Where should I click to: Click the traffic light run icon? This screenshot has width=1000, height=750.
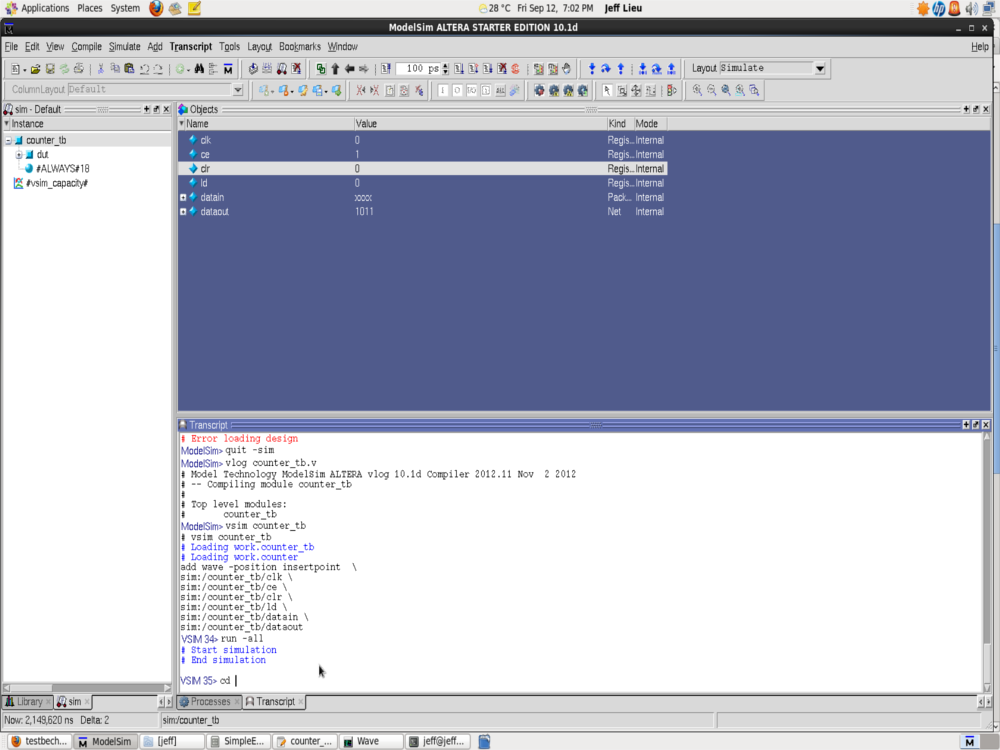click(672, 91)
